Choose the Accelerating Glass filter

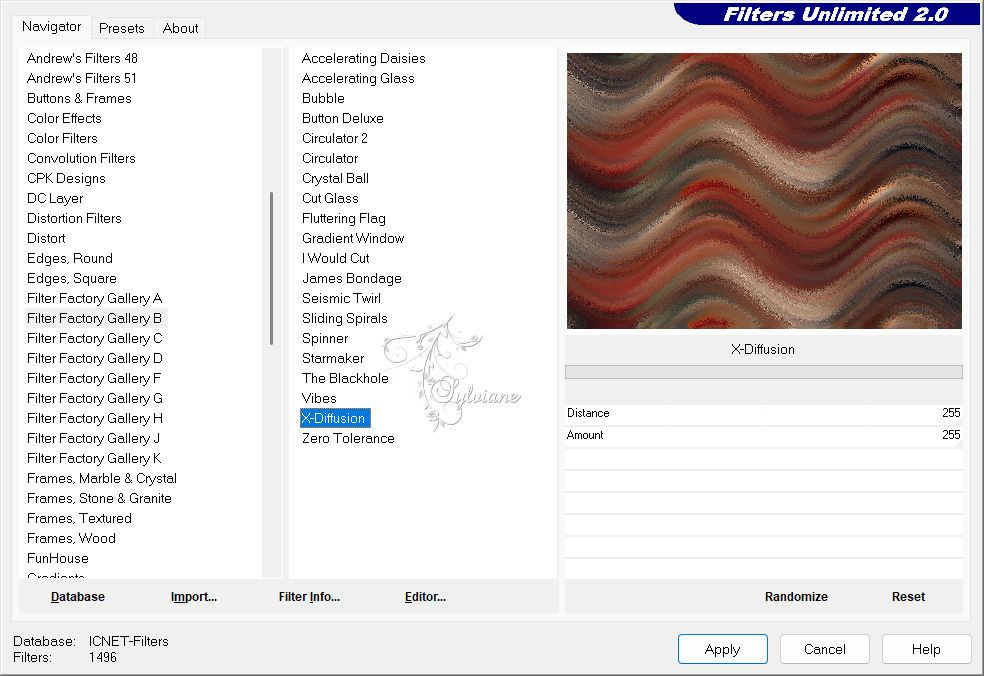[358, 78]
